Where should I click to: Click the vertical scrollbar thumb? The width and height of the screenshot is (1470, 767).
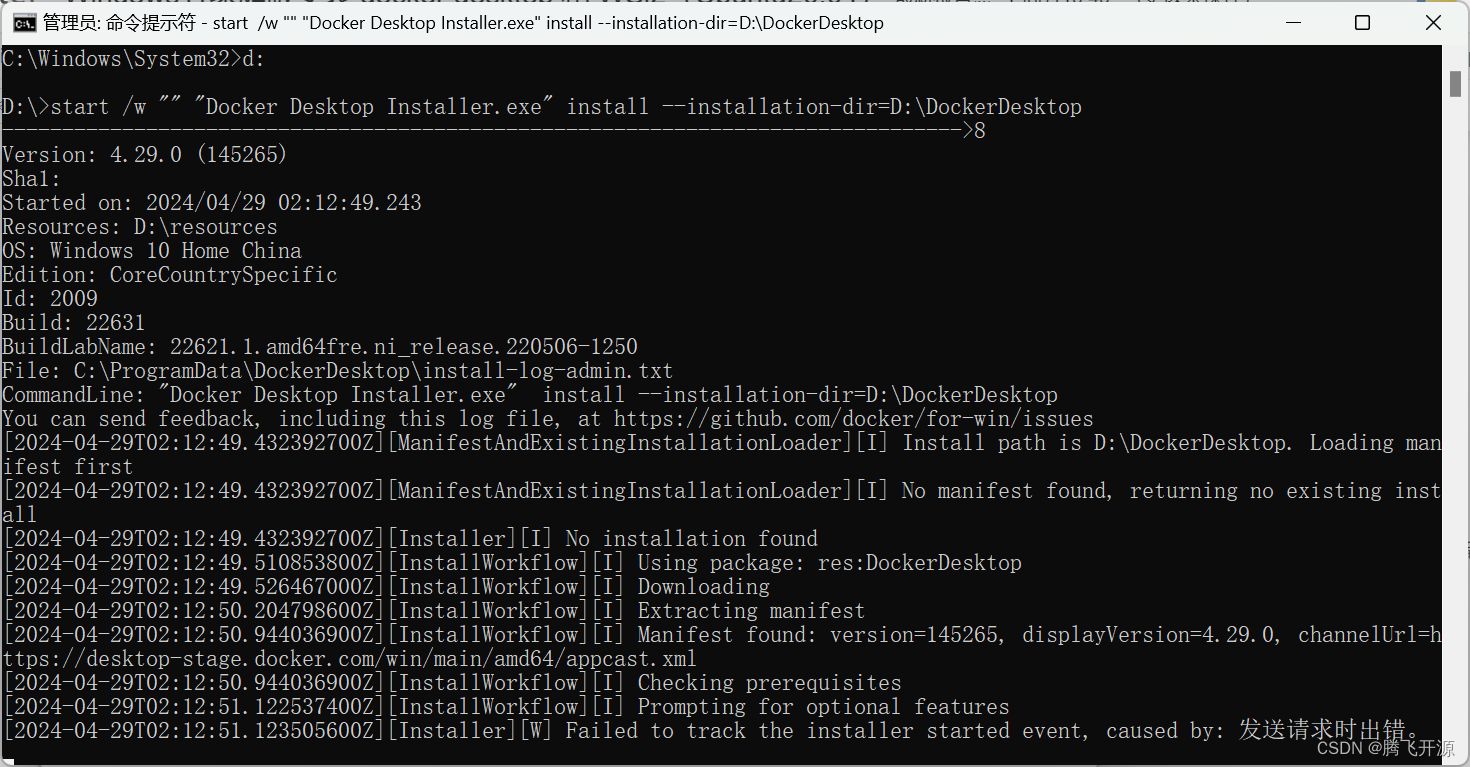[x=1455, y=84]
